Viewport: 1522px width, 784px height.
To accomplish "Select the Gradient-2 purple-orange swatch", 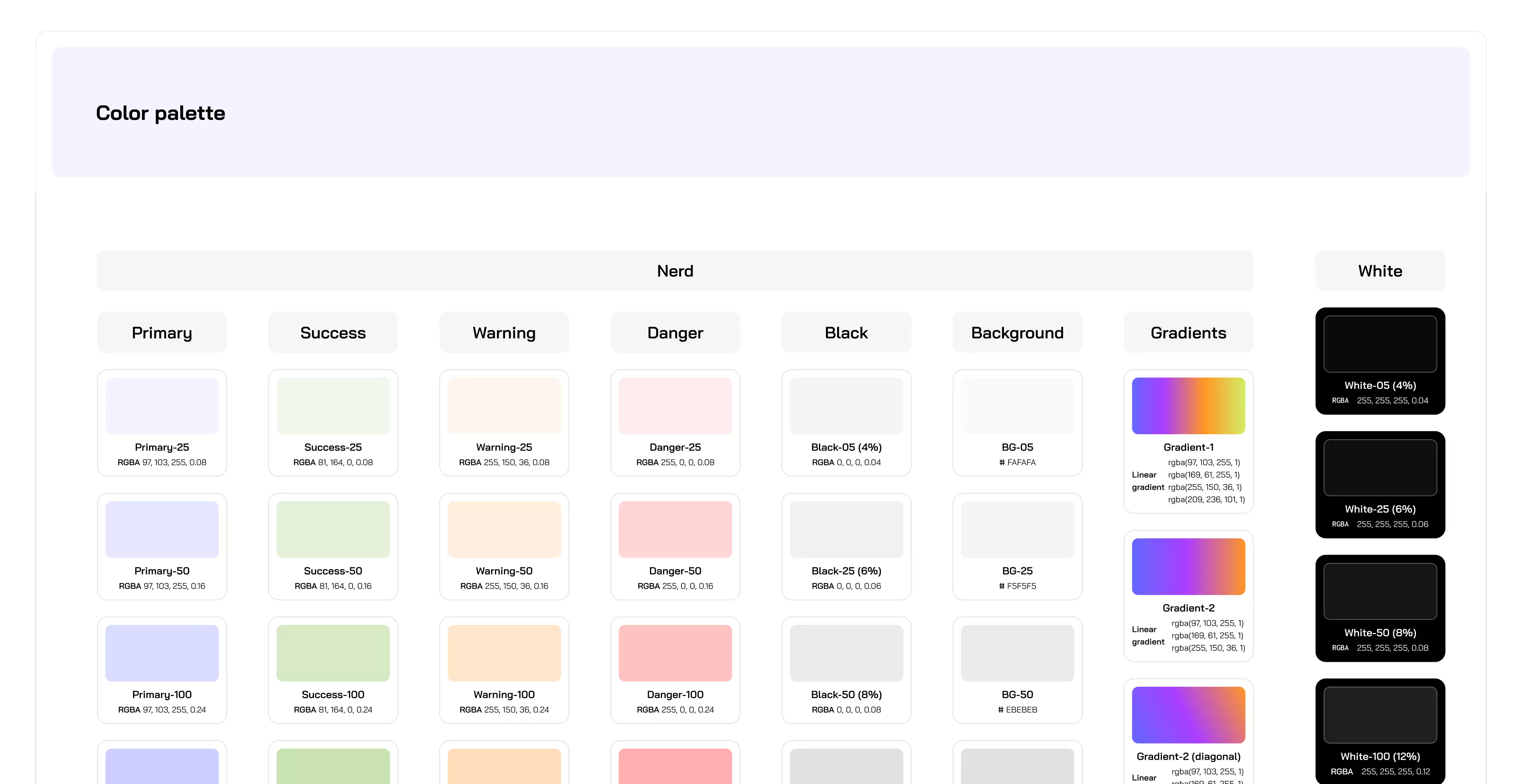I will tap(1188, 566).
